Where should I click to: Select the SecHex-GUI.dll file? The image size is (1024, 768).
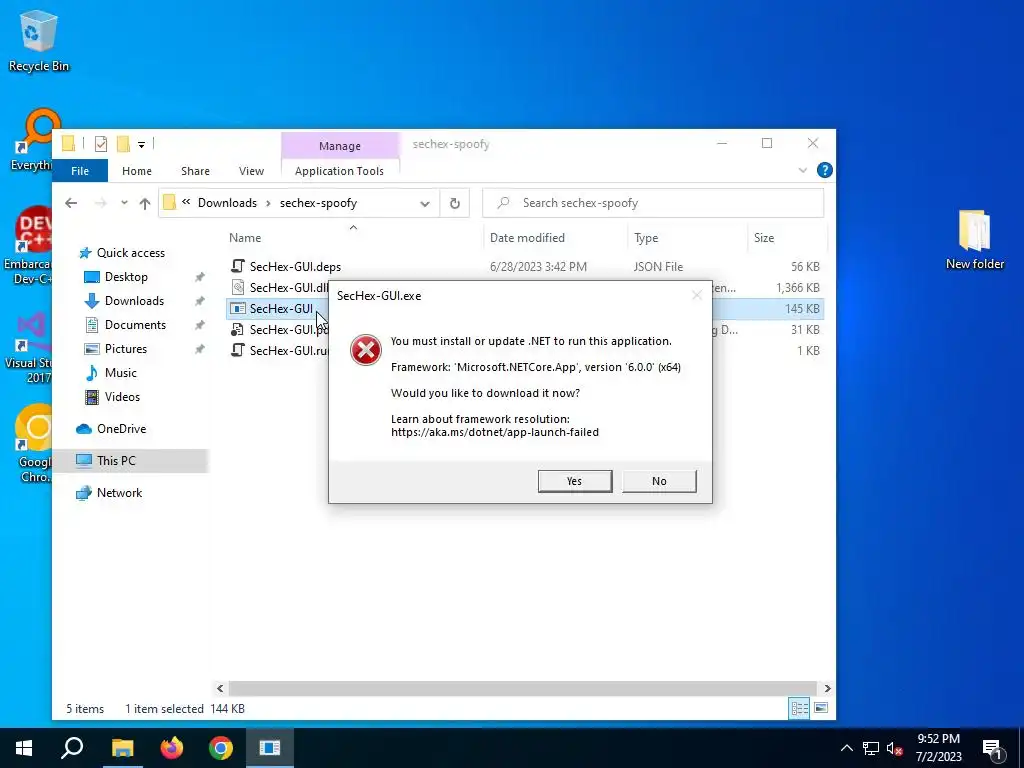[x=278, y=287]
